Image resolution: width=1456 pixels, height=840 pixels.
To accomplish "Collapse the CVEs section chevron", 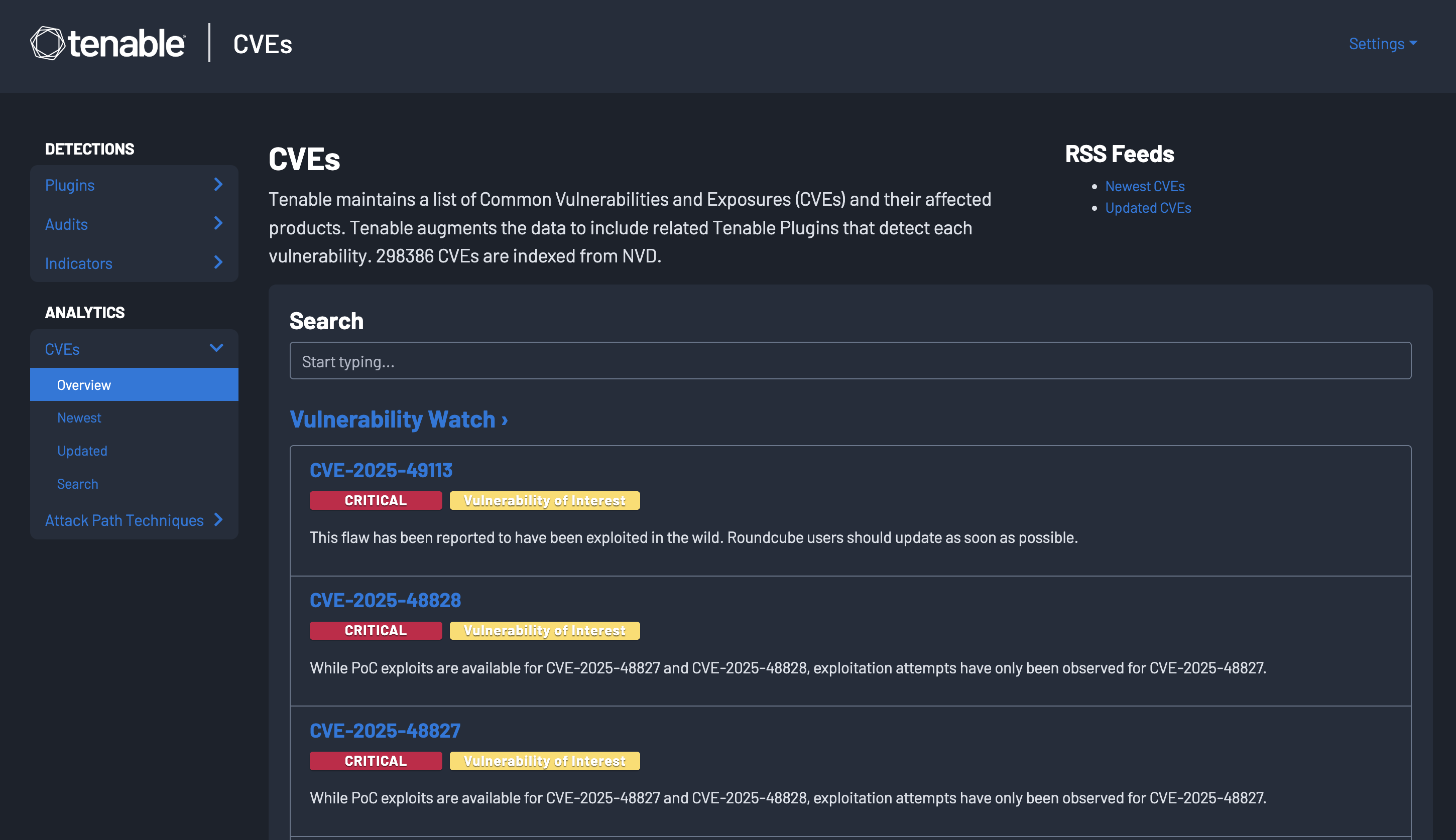I will click(x=216, y=348).
